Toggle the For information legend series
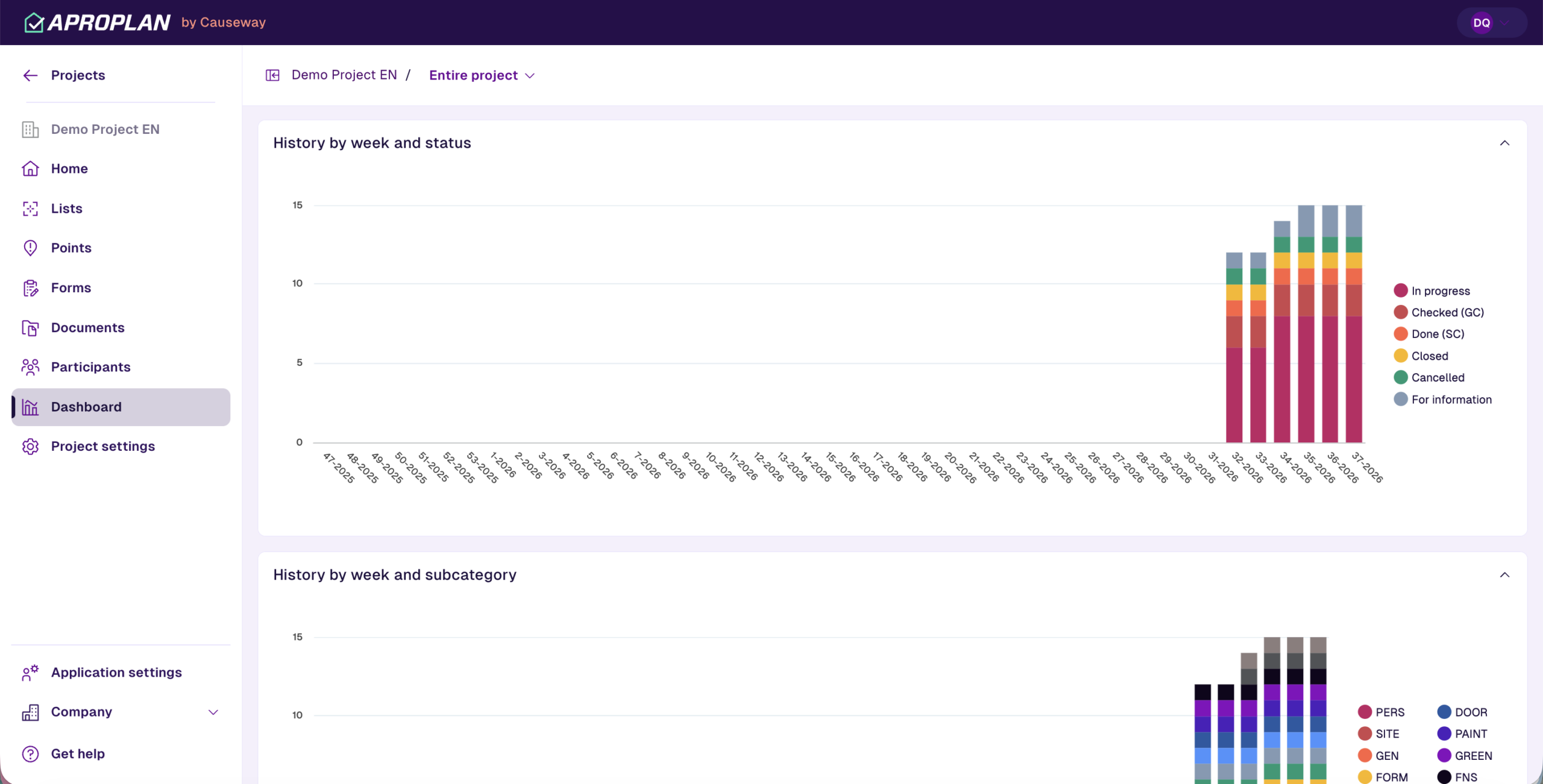This screenshot has width=1543, height=784. (1443, 400)
